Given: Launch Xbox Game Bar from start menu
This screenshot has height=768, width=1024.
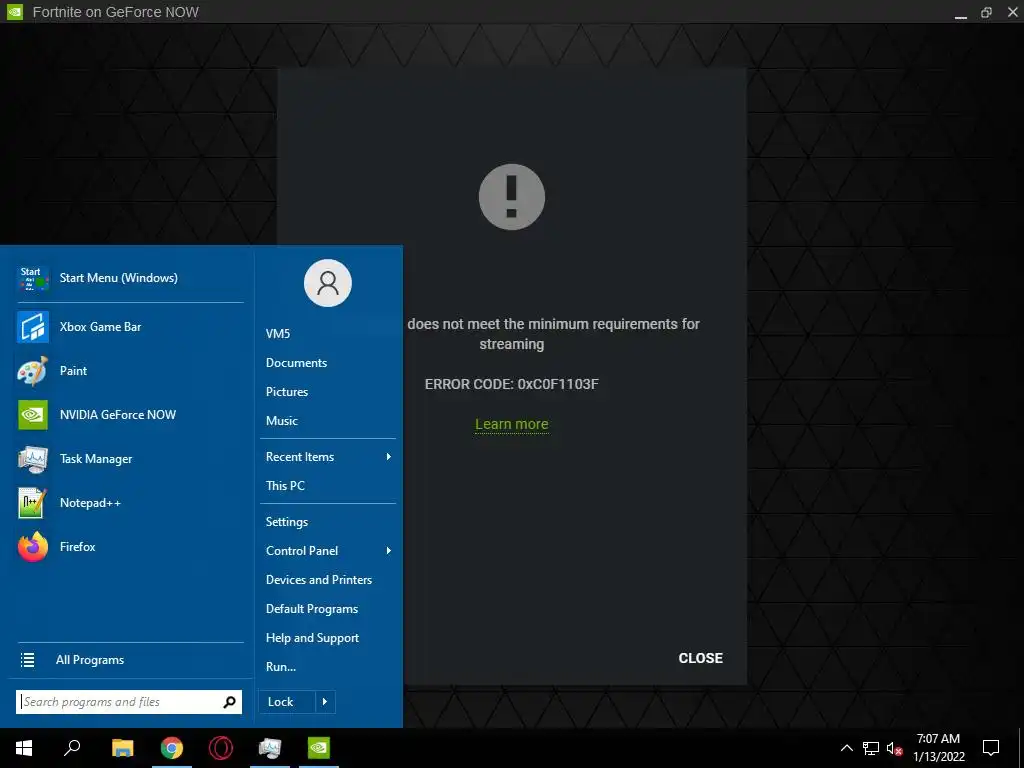Looking at the screenshot, I should click(130, 327).
